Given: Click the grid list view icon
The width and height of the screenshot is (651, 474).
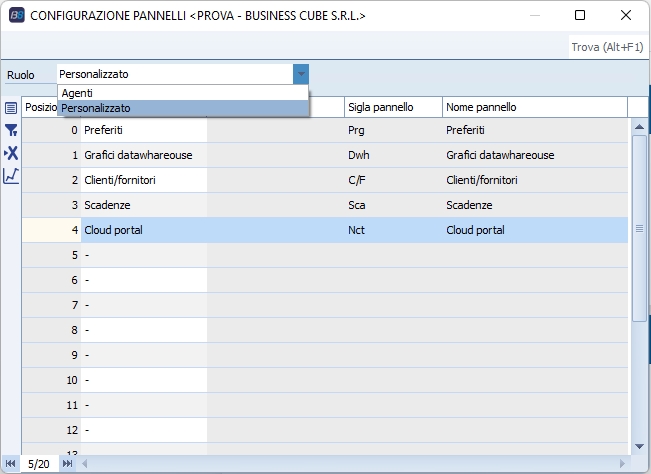Looking at the screenshot, I should click(x=11, y=108).
